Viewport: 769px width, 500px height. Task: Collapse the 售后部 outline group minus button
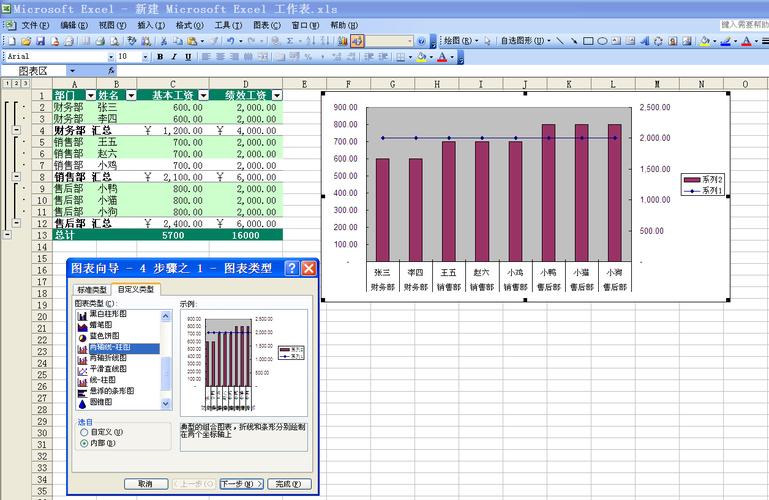pyautogui.click(x=17, y=223)
